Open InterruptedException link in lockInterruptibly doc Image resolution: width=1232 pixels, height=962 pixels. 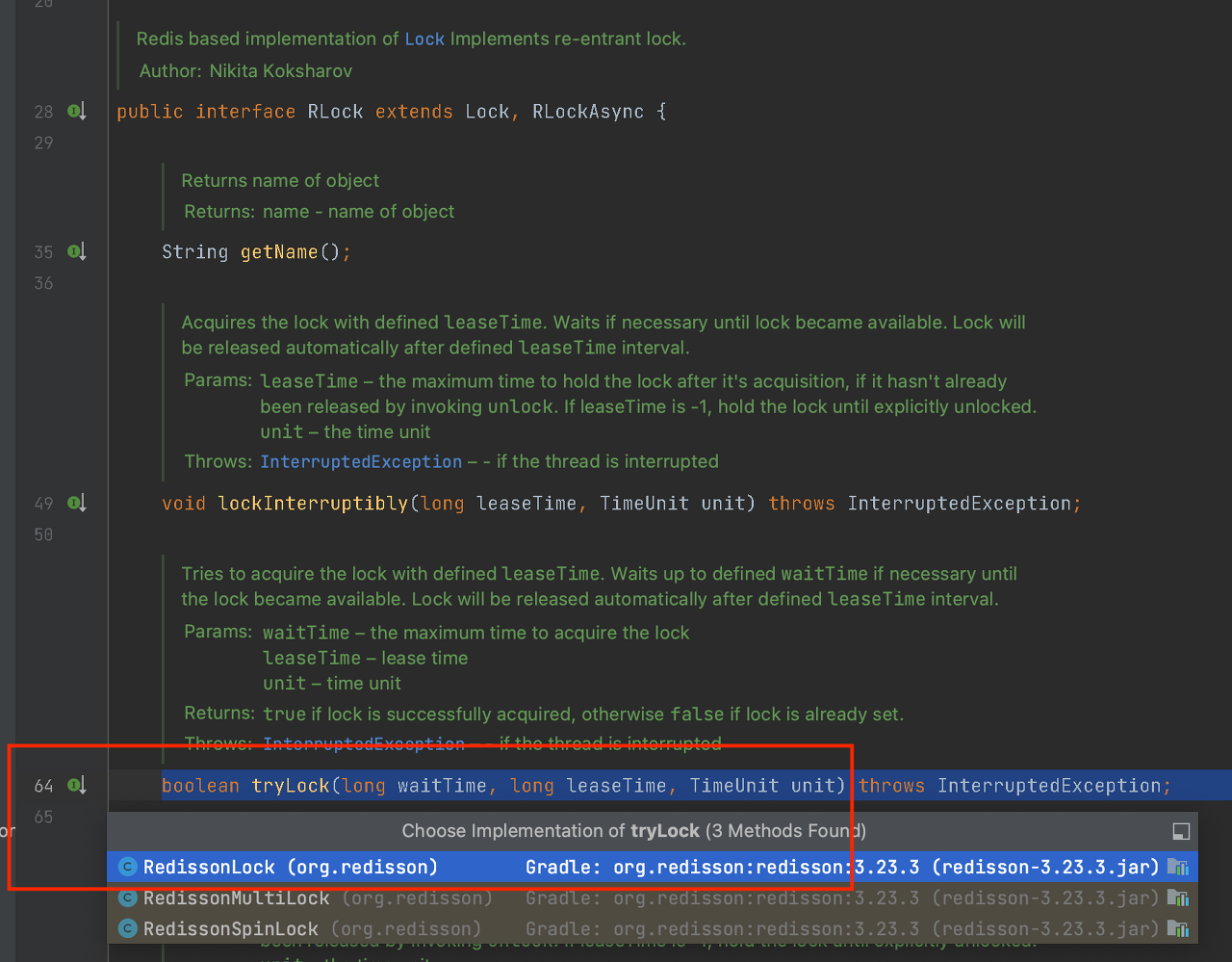(361, 462)
